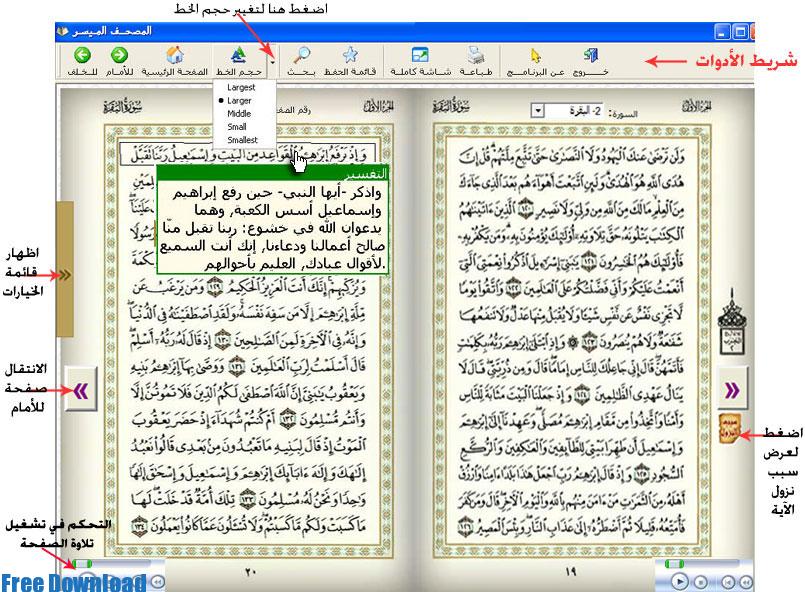Viewport: 805px width, 592px height.
Task: Click the Surah field showing 2- البقرة
Action: coord(573,110)
